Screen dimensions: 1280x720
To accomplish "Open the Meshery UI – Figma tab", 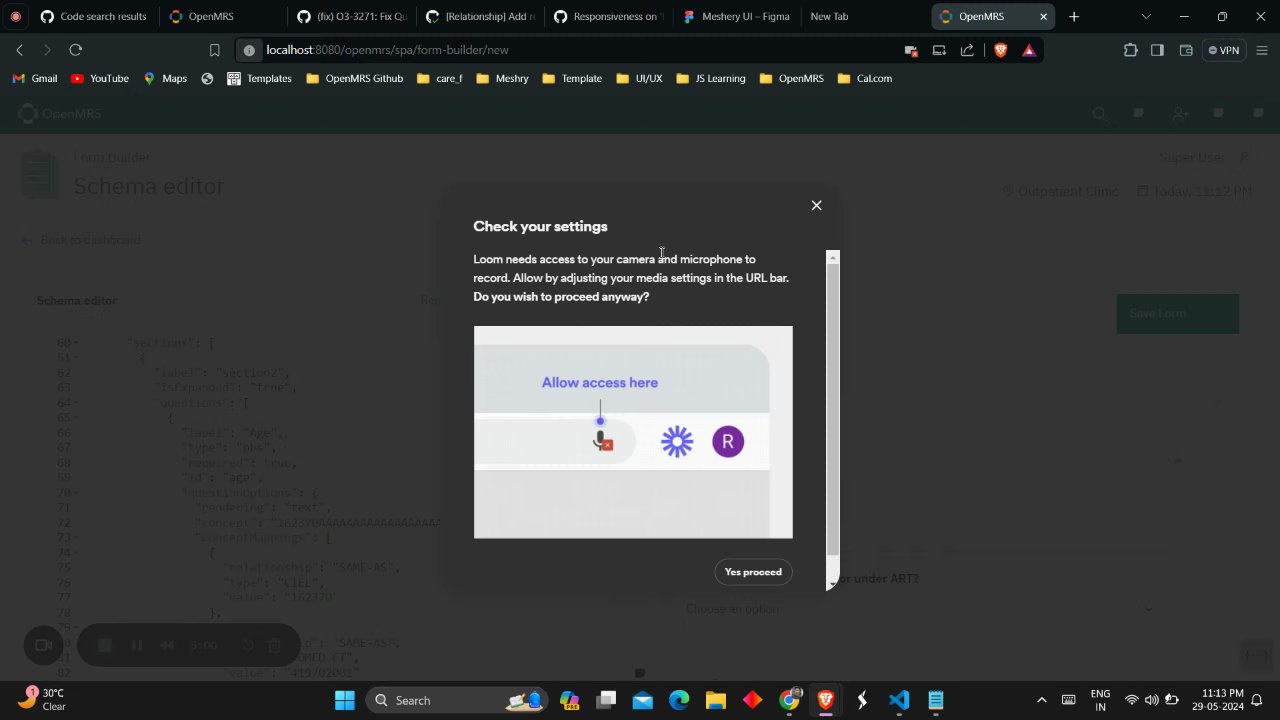I will (x=736, y=16).
